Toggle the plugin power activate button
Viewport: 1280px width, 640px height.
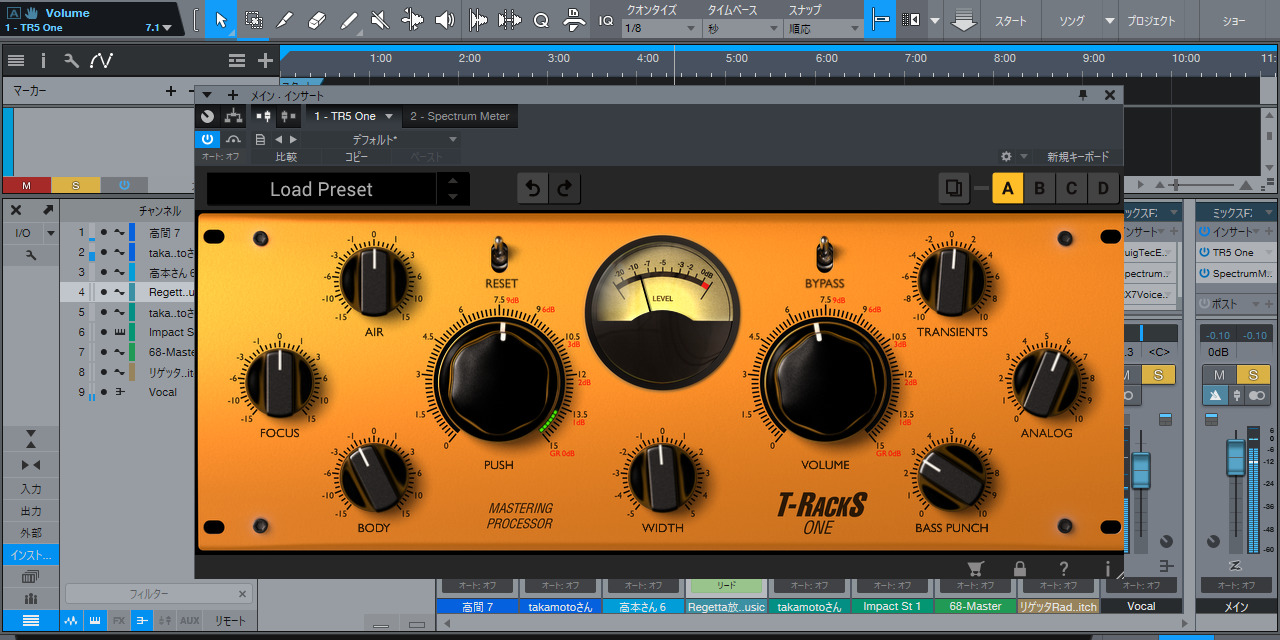click(x=207, y=139)
